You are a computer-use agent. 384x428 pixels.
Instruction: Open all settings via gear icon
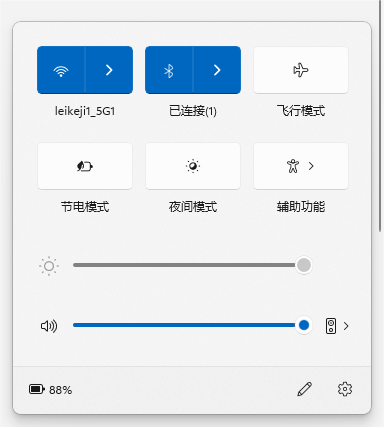click(x=345, y=389)
